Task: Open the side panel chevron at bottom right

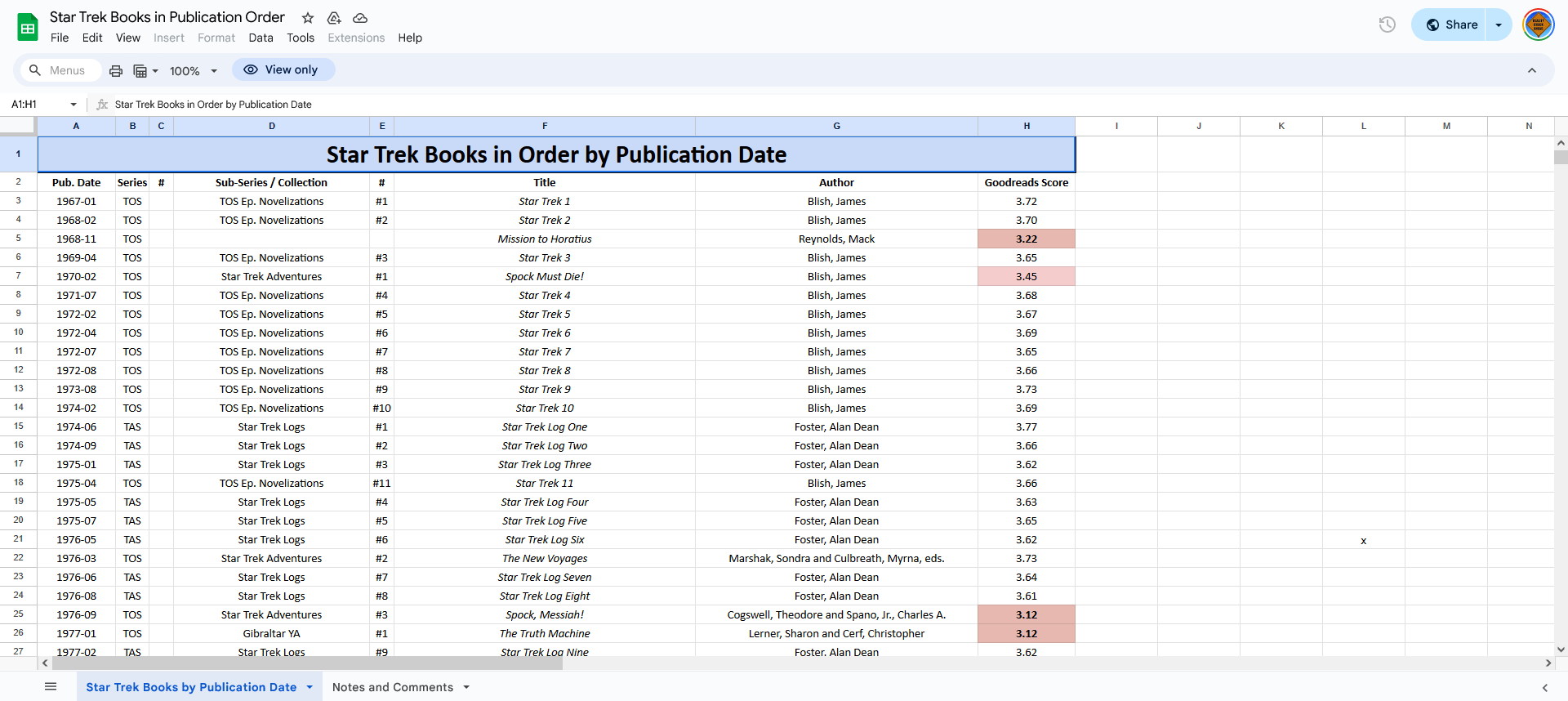Action: coord(1544,688)
